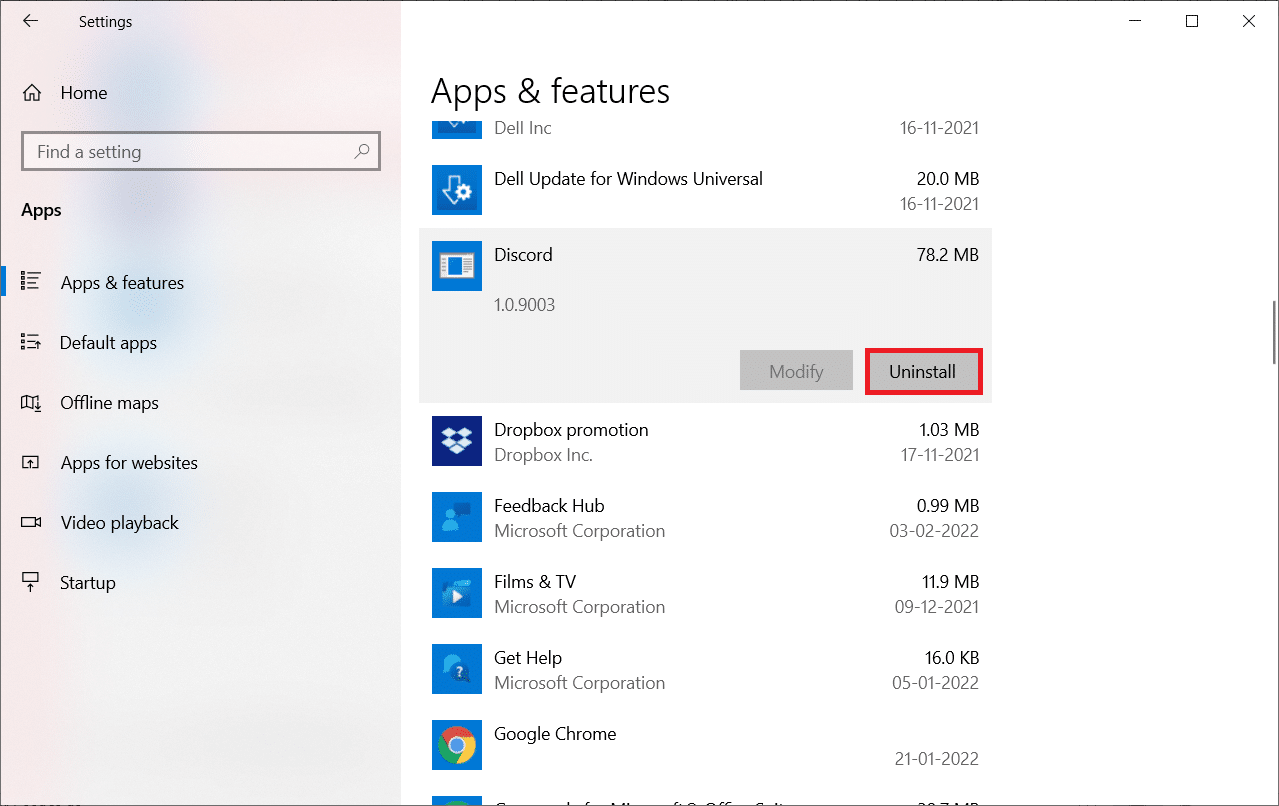Click the Feedback Hub app icon
The image size is (1279, 806).
click(457, 517)
